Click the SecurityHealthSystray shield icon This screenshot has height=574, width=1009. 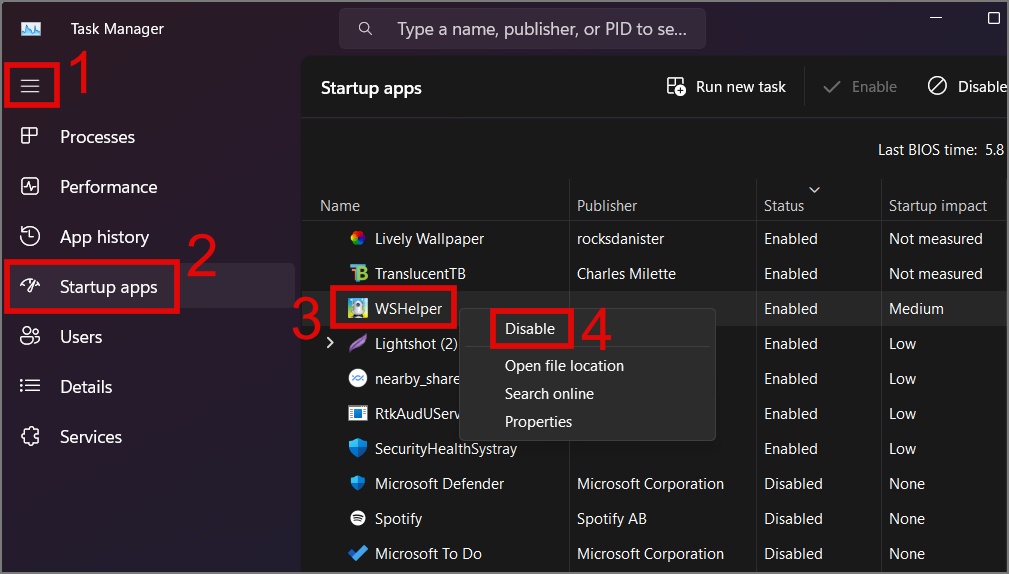click(358, 448)
